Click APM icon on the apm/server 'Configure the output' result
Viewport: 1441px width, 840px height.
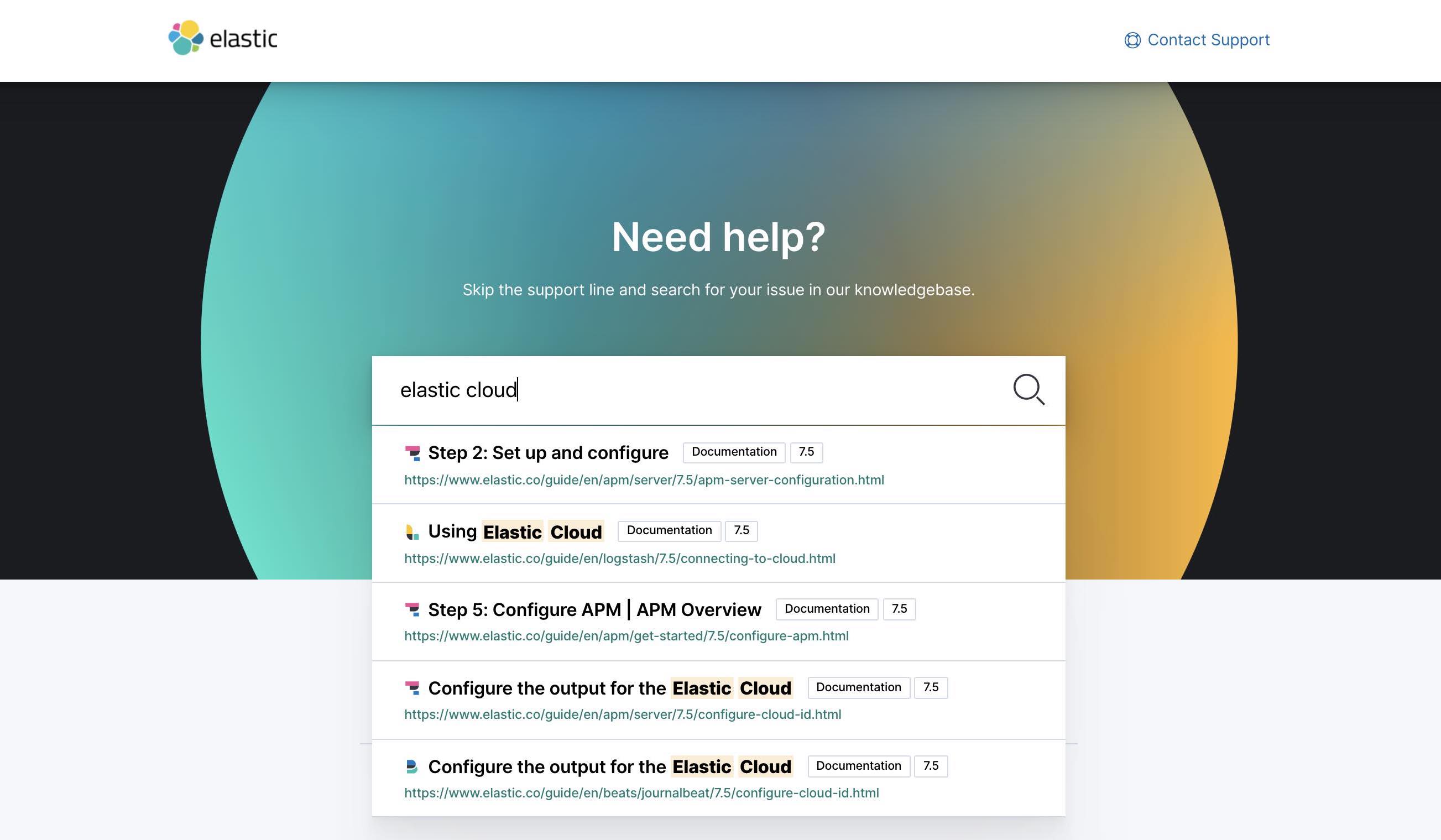[413, 688]
